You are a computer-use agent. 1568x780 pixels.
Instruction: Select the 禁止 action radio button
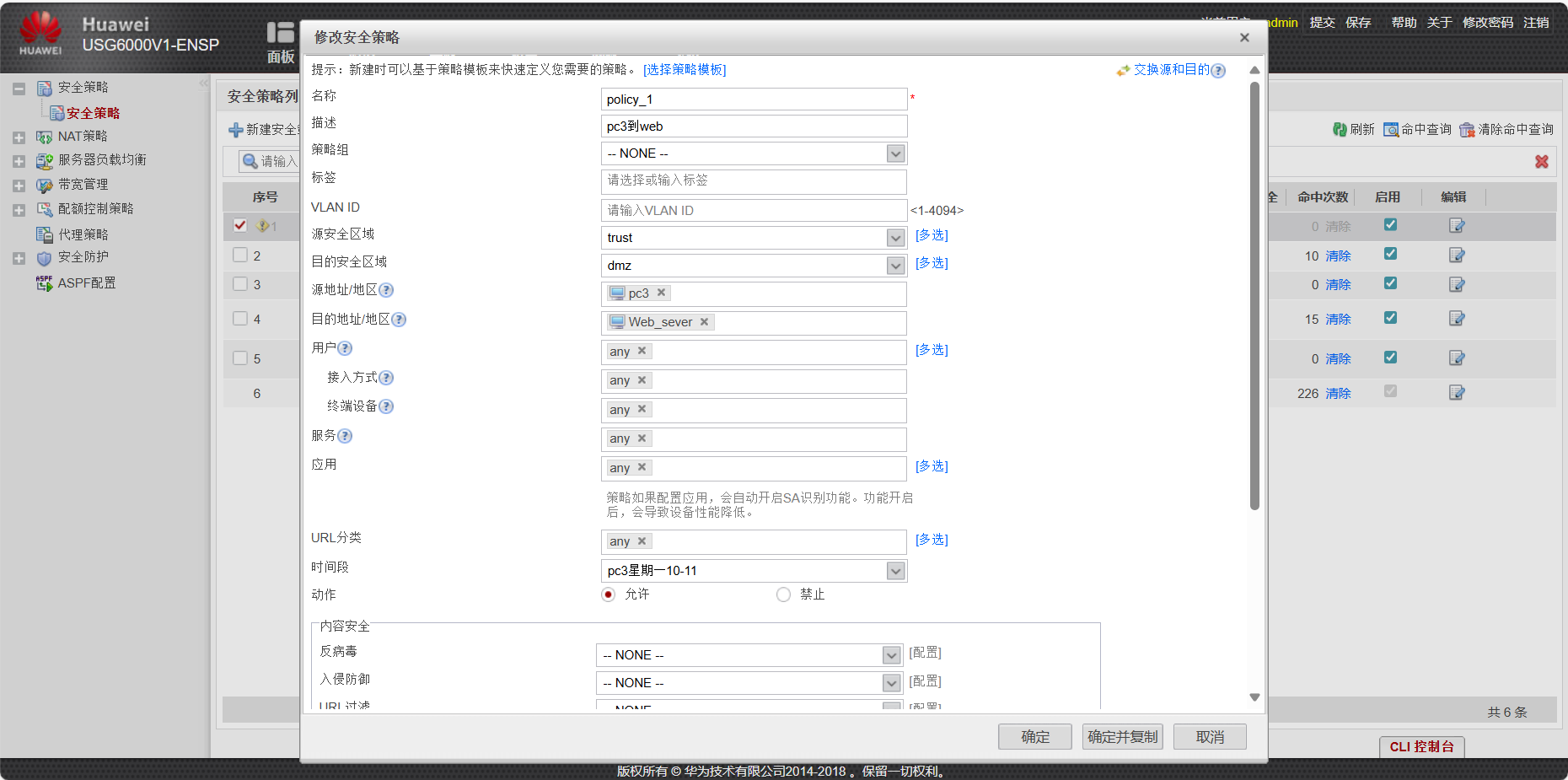pyautogui.click(x=784, y=594)
